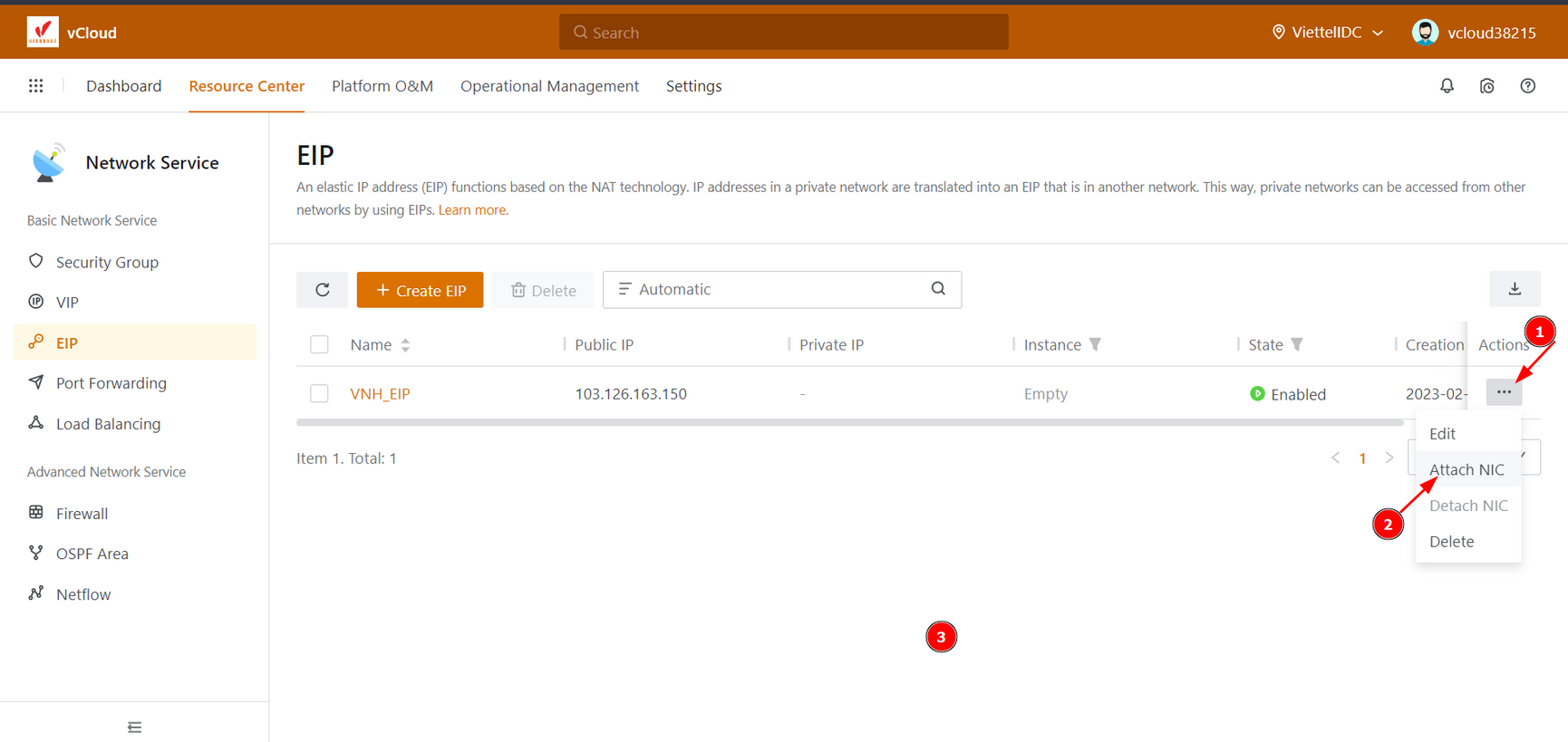The height and width of the screenshot is (742, 1568).
Task: Sort the table by Name column
Action: coord(405,345)
